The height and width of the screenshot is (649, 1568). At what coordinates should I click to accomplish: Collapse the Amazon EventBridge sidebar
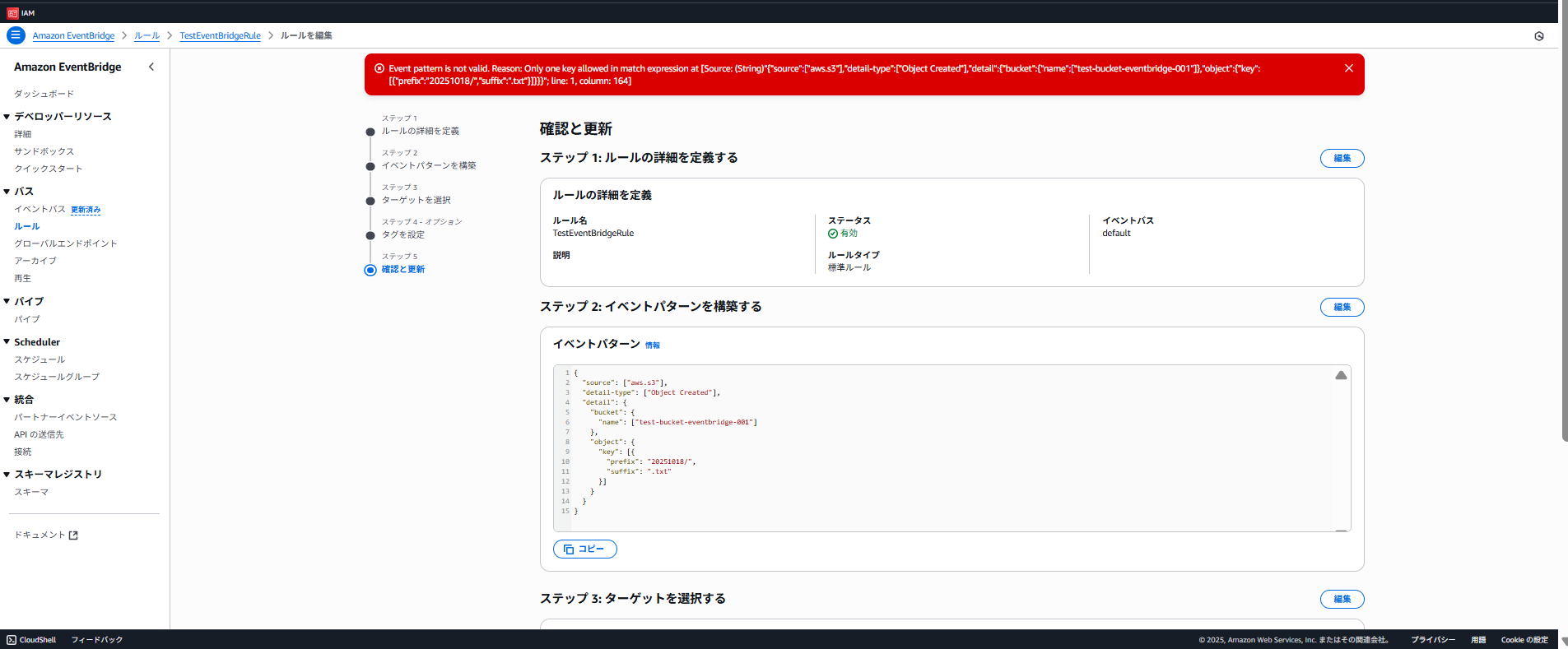pos(151,67)
